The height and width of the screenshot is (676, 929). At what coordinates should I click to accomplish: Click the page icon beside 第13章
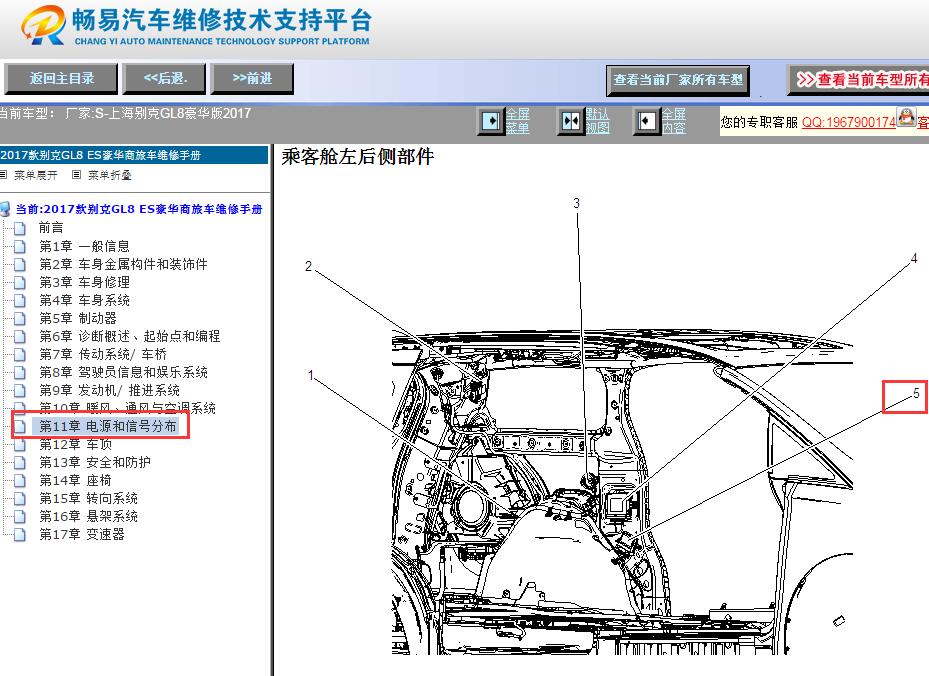click(20, 463)
